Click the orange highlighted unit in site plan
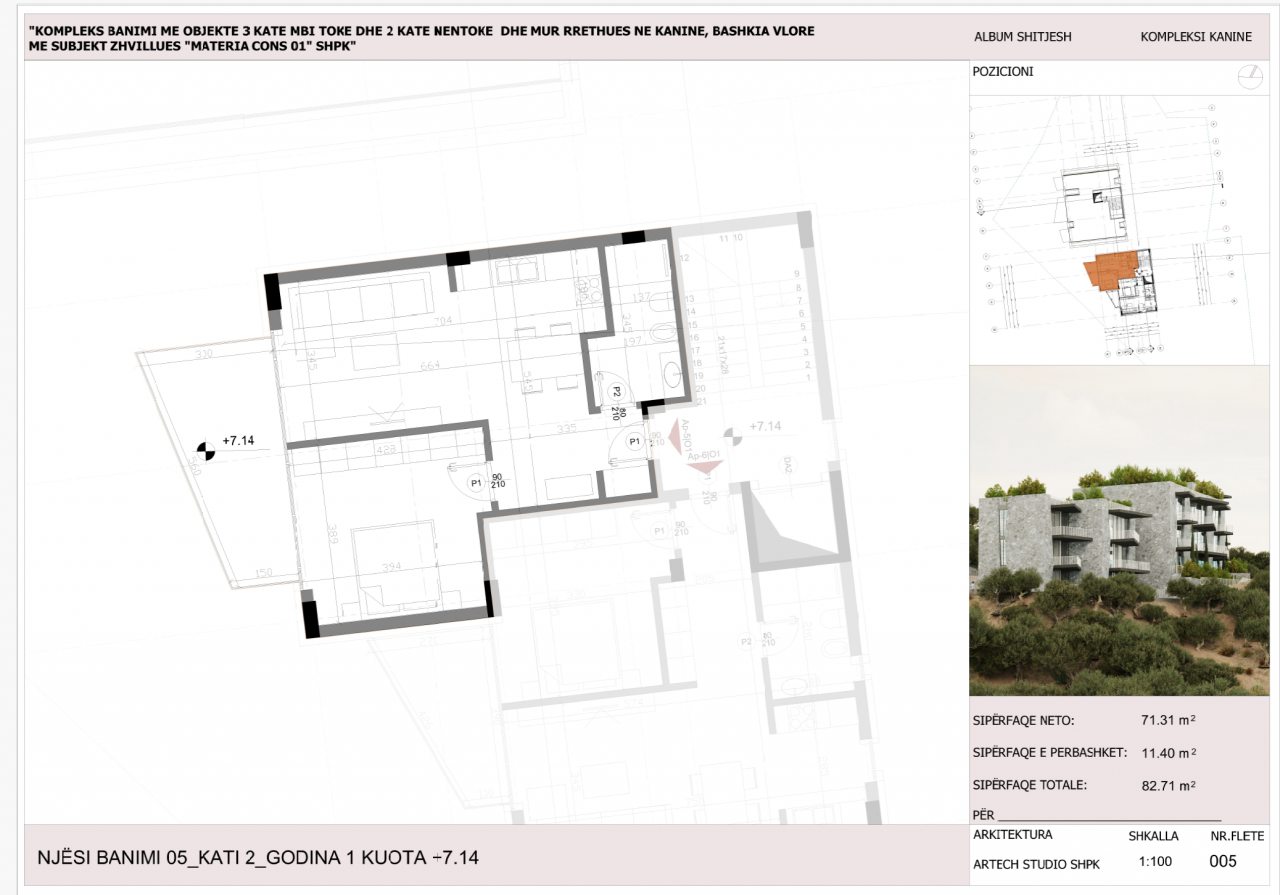This screenshot has width=1280, height=895. (1111, 270)
